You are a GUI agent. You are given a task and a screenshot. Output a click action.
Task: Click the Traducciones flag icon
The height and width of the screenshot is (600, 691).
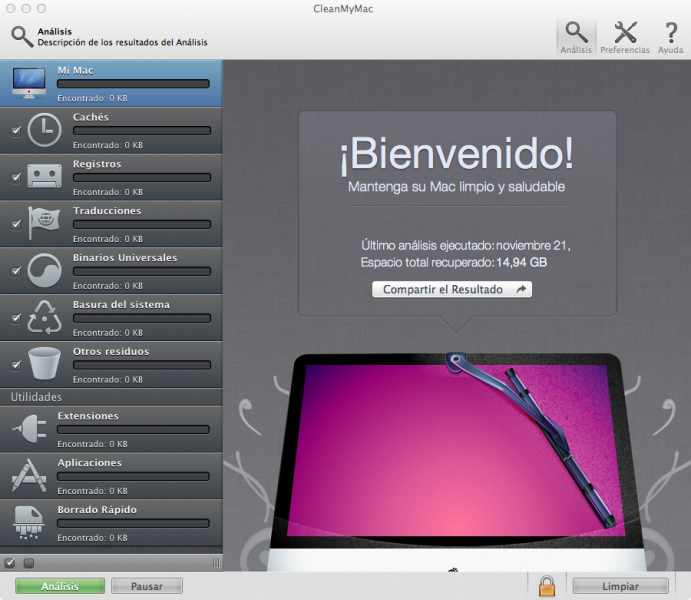(44, 222)
